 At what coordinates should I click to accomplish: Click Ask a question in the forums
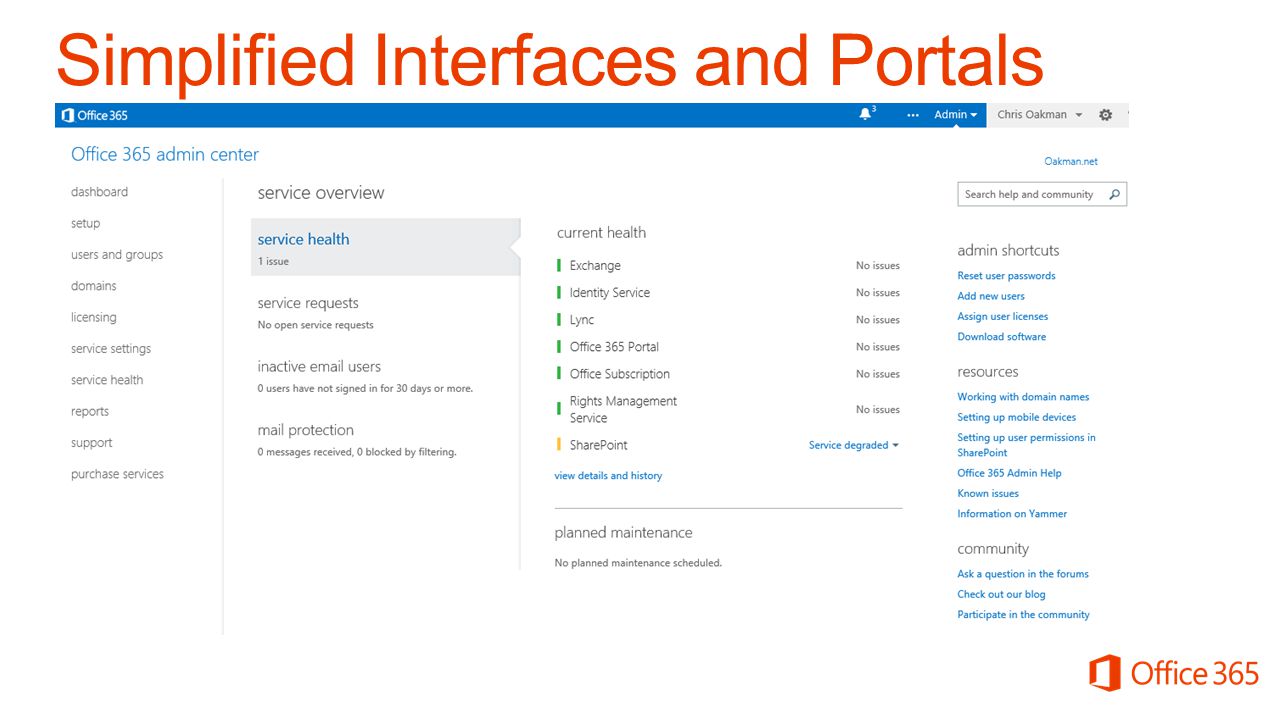tap(1023, 574)
